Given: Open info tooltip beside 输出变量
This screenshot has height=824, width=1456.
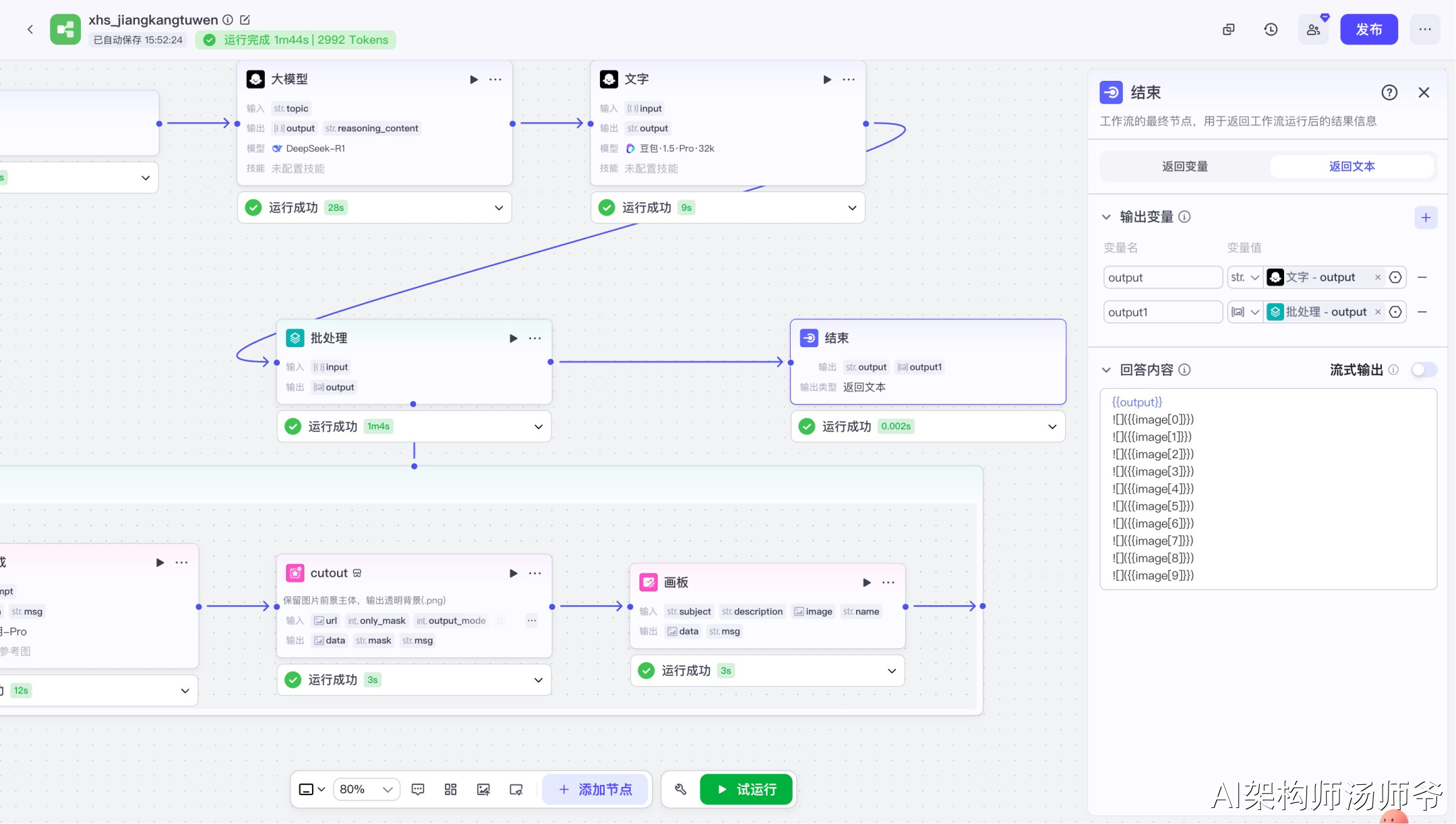Looking at the screenshot, I should click(1184, 217).
